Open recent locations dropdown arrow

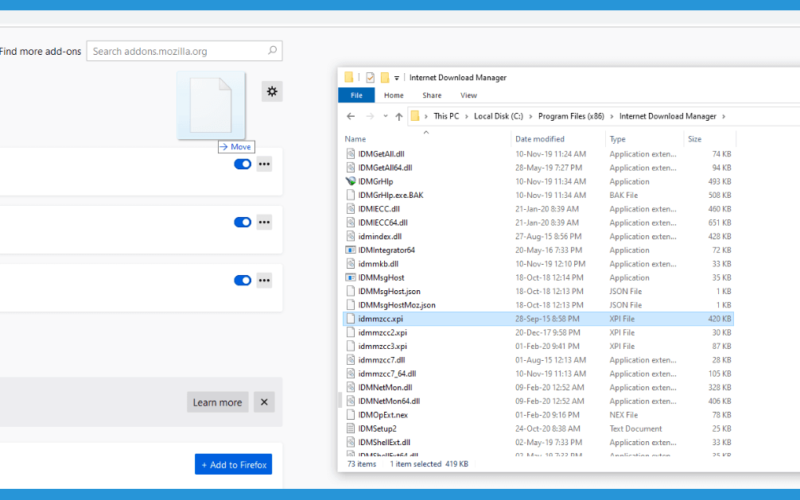coord(385,116)
